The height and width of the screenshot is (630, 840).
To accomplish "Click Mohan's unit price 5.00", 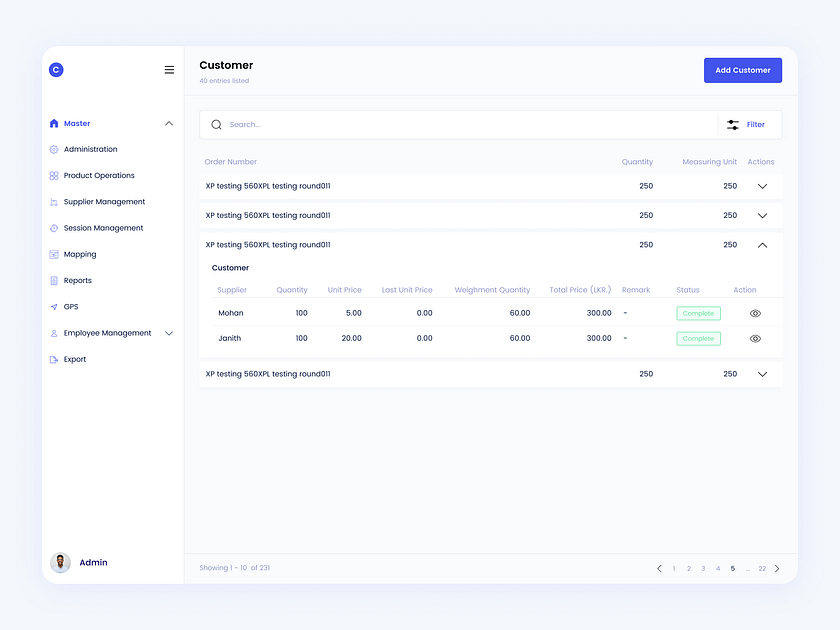I will click(x=354, y=313).
